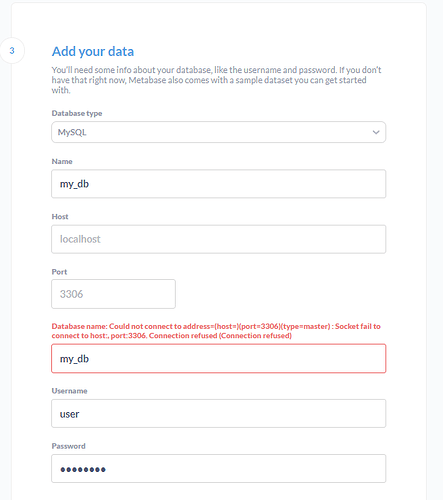Click the chevron arrow in Database type dropdown
This screenshot has height=500, width=443.
click(x=376, y=132)
